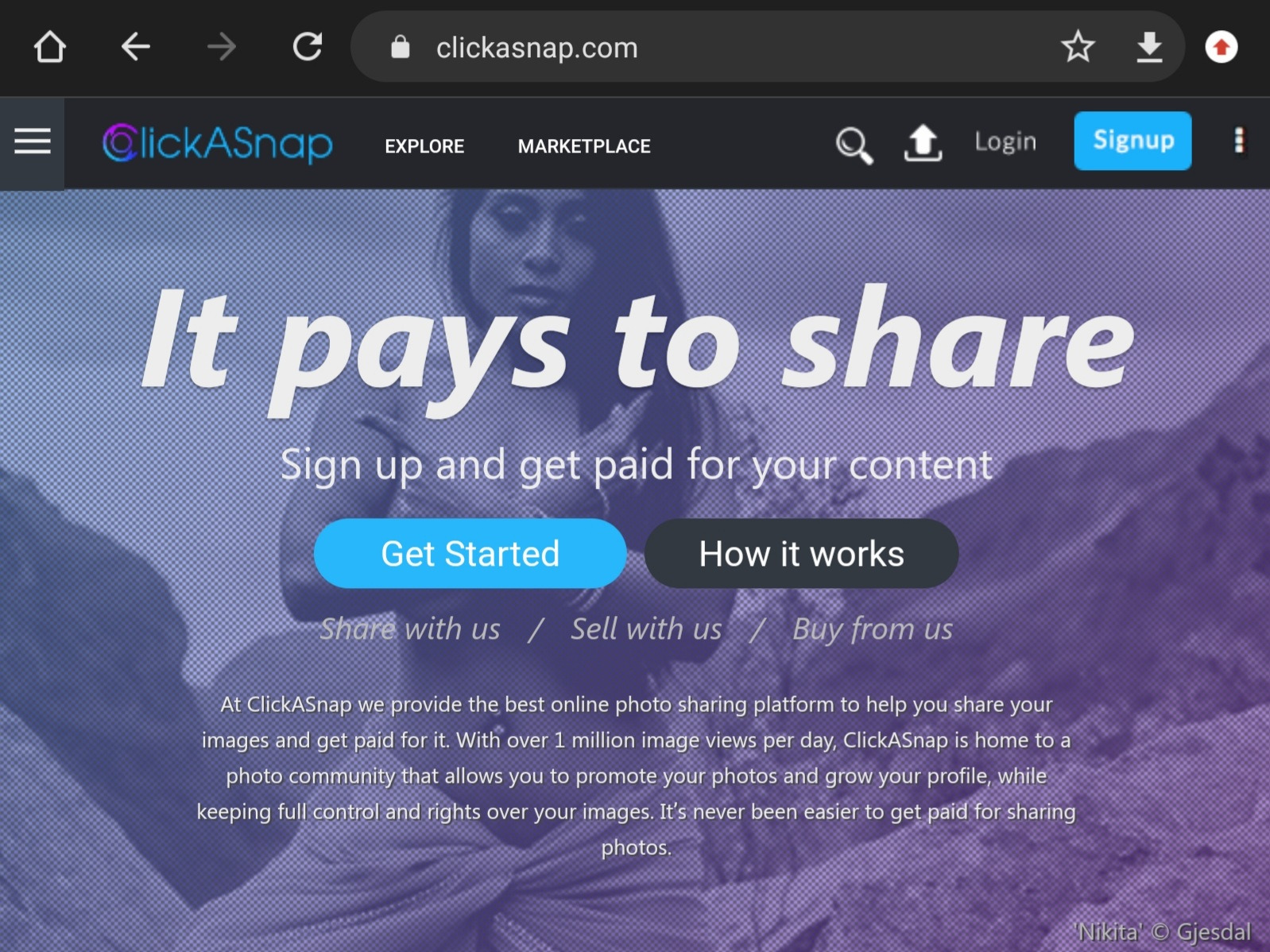The height and width of the screenshot is (952, 1270).
Task: Open the three-dot site options menu
Action: (1238, 141)
